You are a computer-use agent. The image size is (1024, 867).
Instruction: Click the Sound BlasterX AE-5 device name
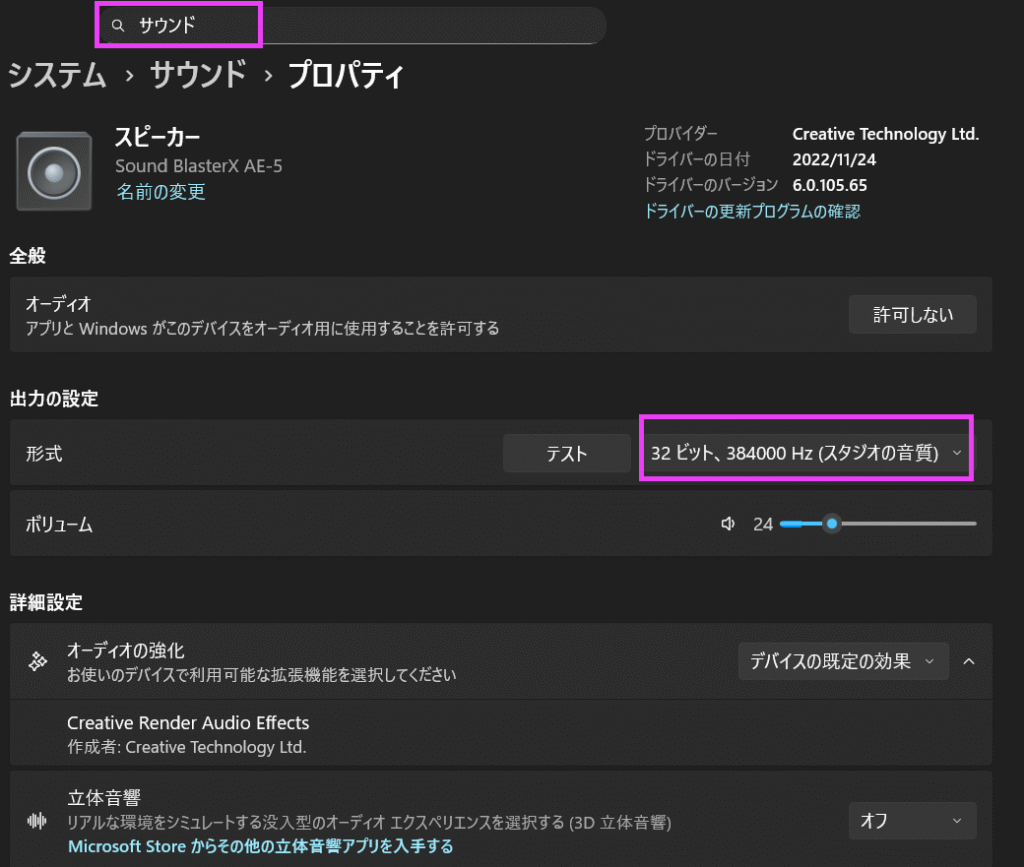[199, 166]
